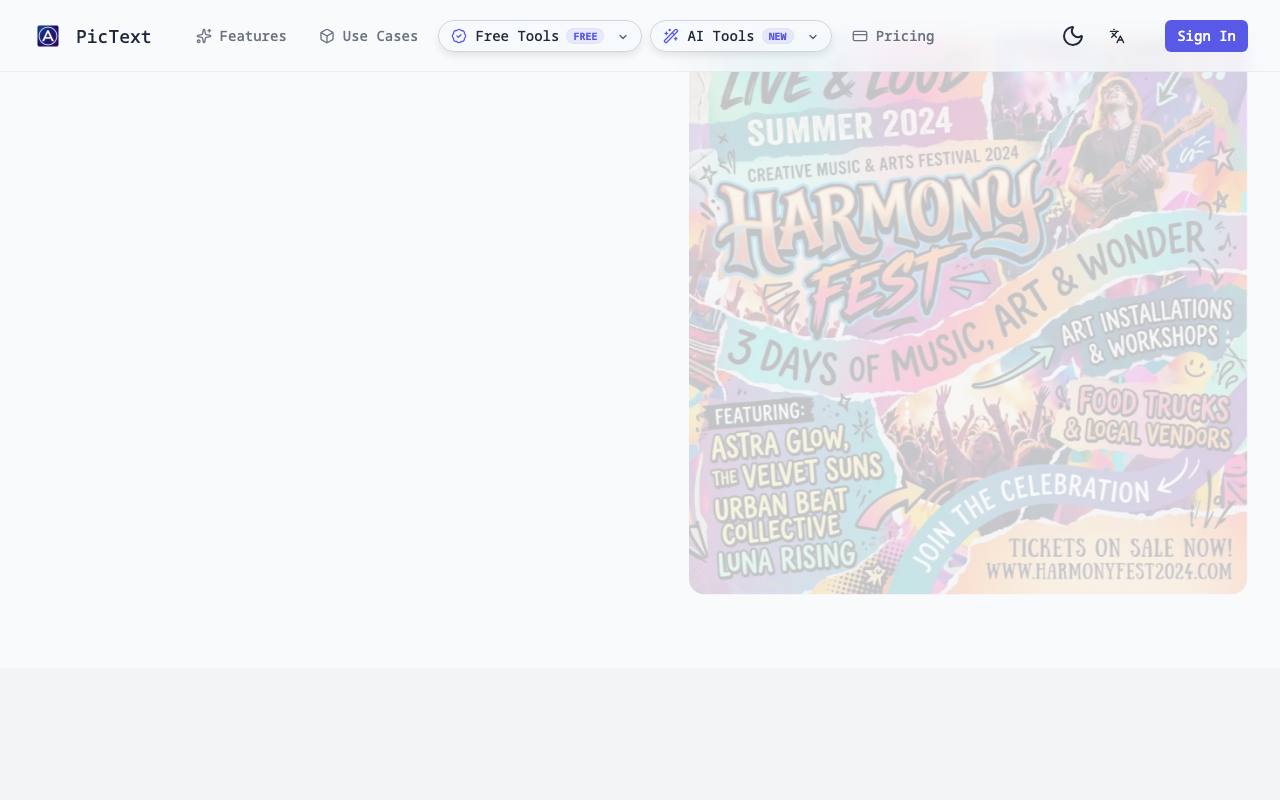Click the Sign In button
The height and width of the screenshot is (800, 1280).
(x=1206, y=36)
